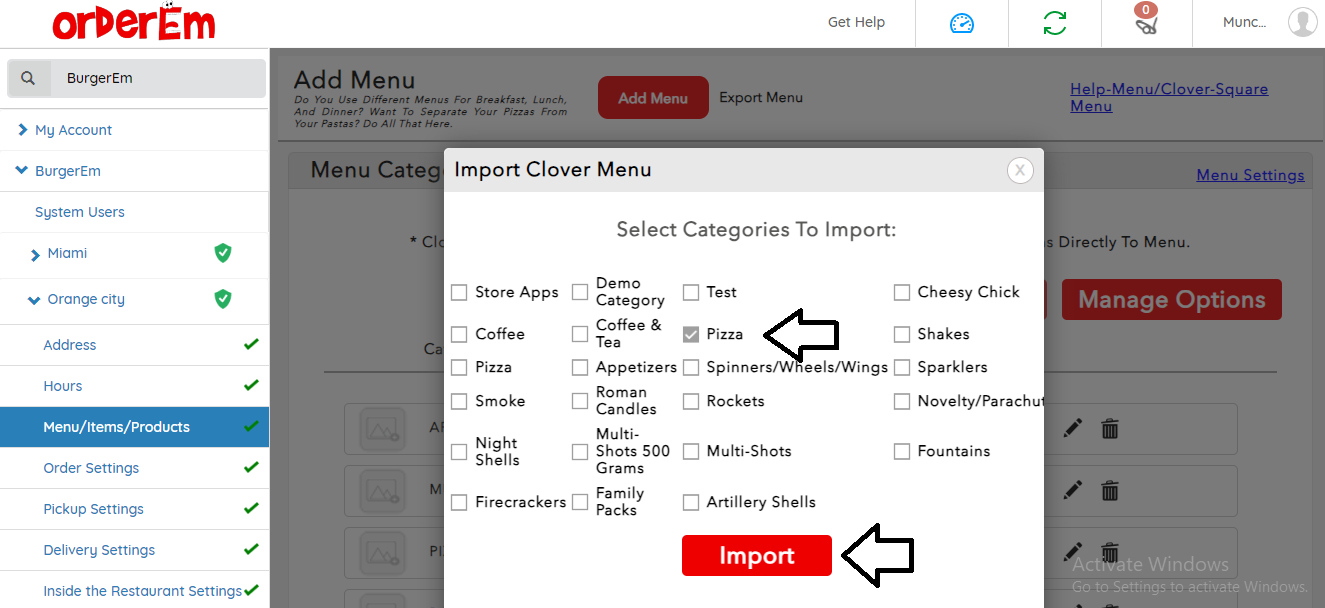Uncheck the checked Pizza category checkbox
The height and width of the screenshot is (608, 1325).
click(691, 334)
